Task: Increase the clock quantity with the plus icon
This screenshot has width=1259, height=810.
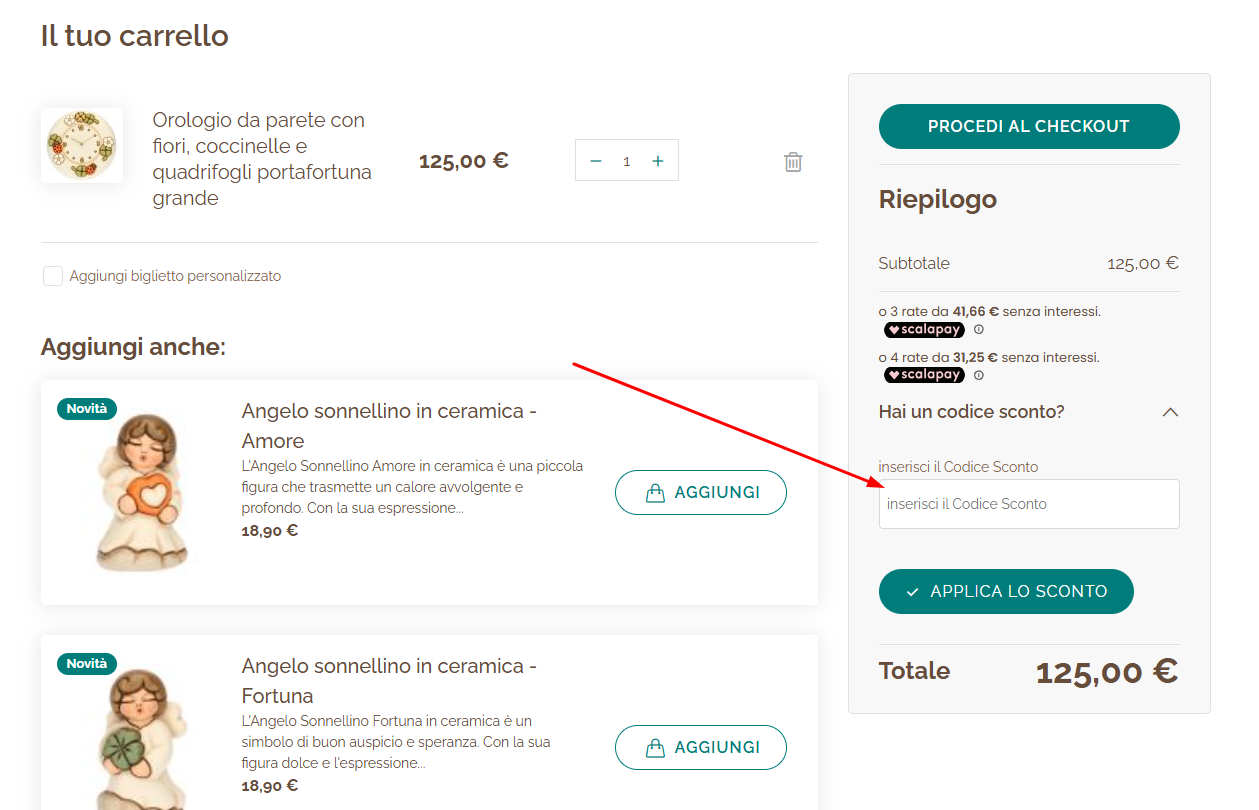Action: click(x=658, y=160)
